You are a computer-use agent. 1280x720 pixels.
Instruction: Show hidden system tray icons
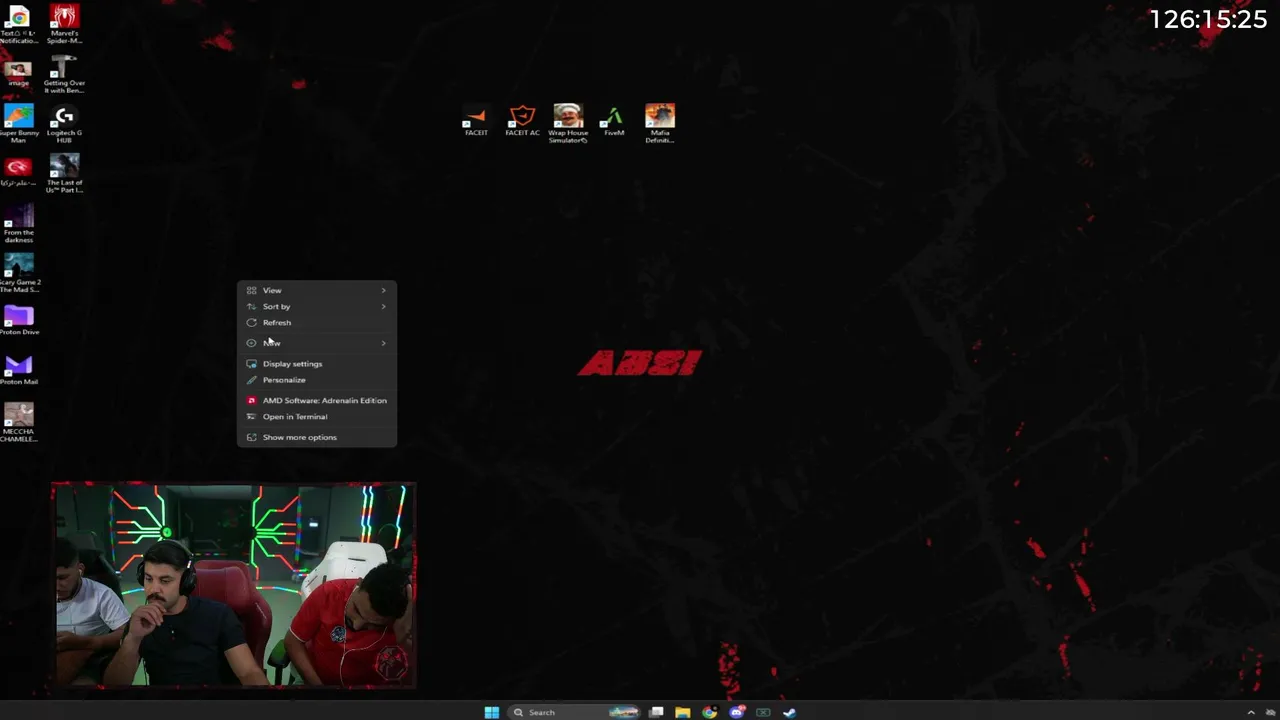[1250, 712]
